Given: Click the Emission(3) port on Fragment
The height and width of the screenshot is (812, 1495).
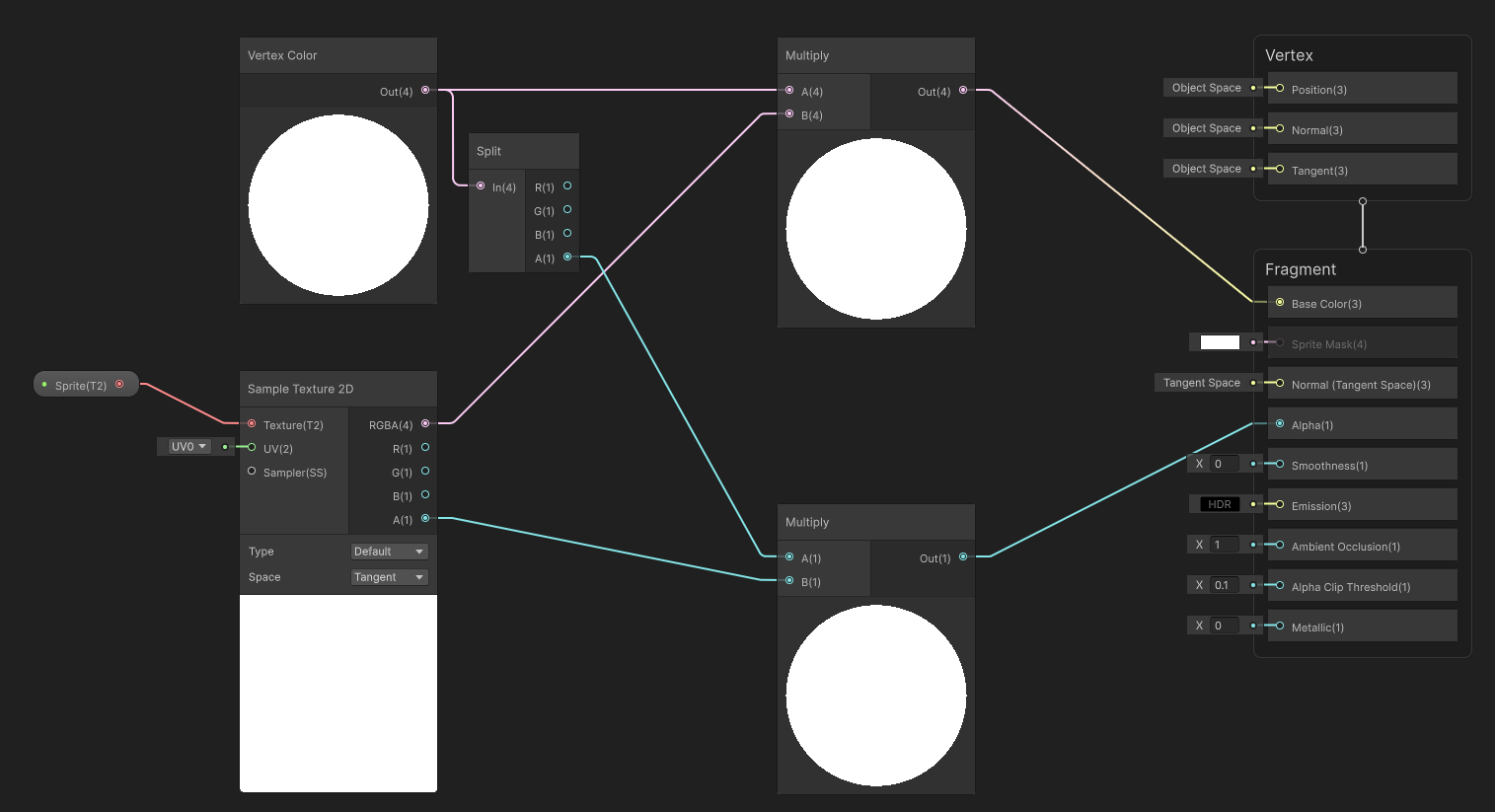Looking at the screenshot, I should pos(1280,505).
